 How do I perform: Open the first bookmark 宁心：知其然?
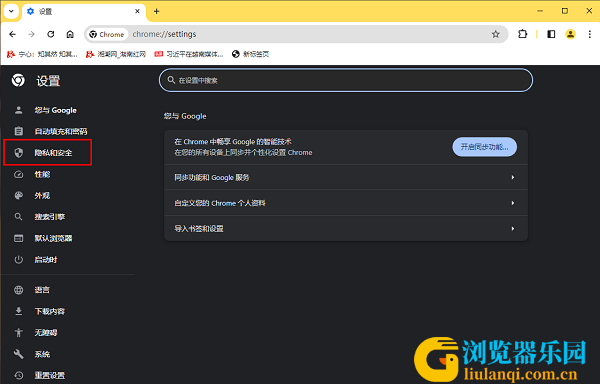42,54
